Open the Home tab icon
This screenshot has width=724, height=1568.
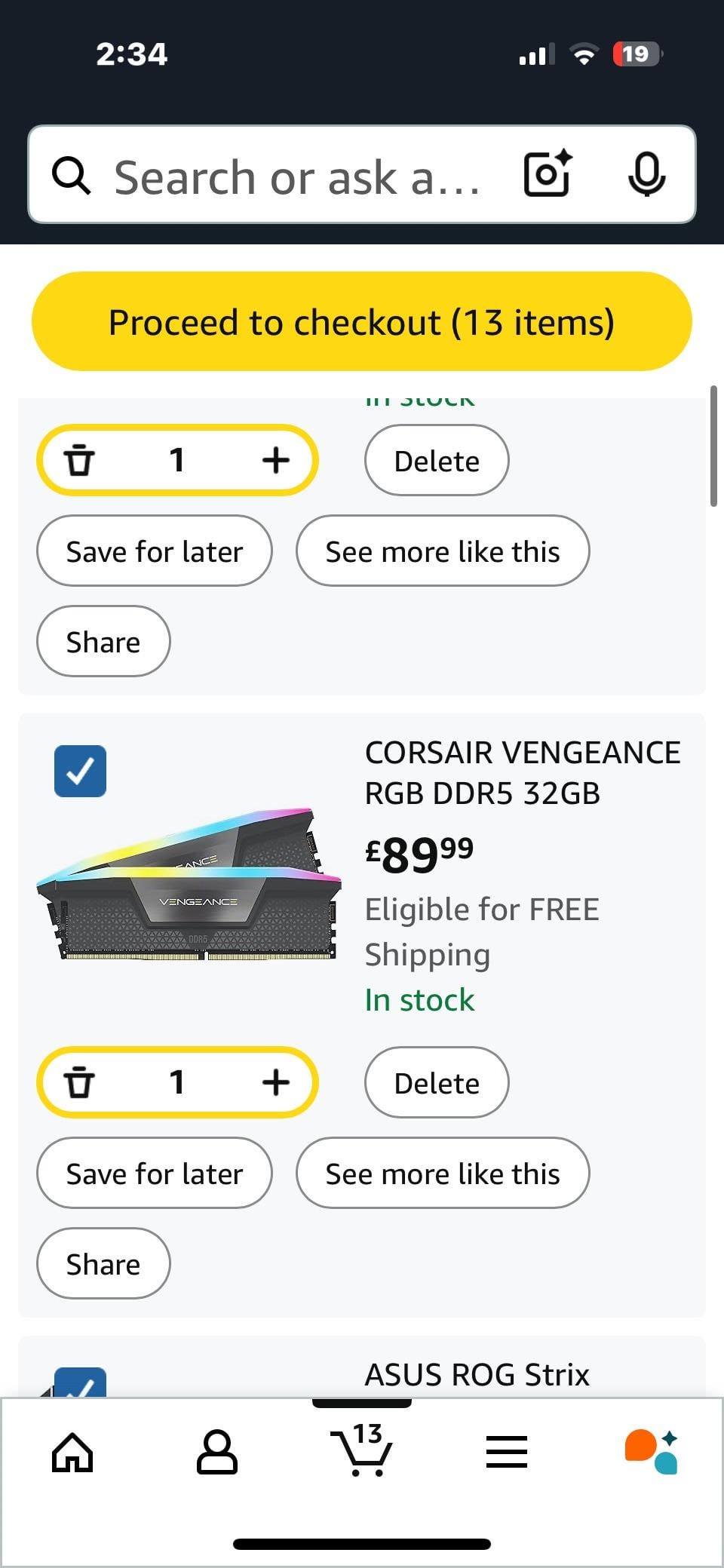[72, 1451]
